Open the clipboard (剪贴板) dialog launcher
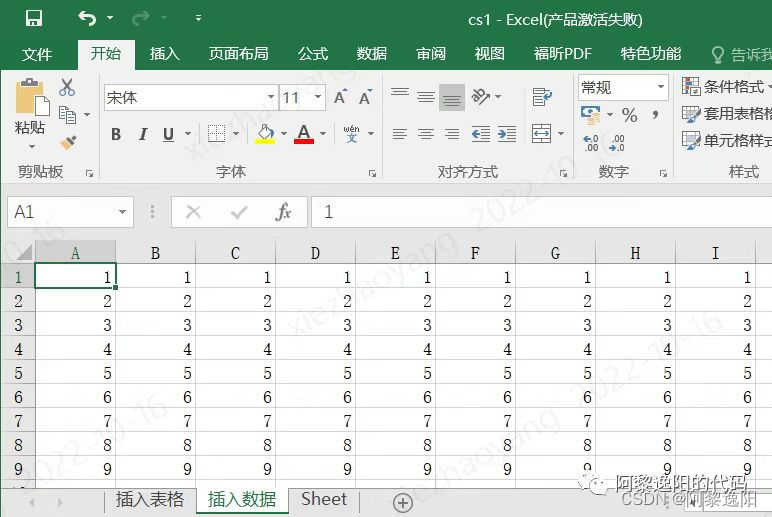Screen dimensions: 772x517 [90, 173]
